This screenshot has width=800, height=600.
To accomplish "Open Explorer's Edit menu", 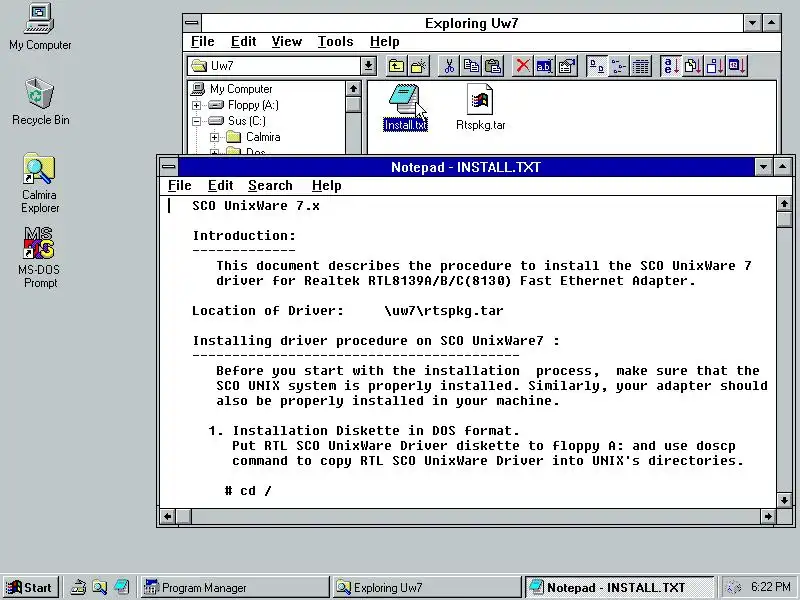I will pyautogui.click(x=243, y=42).
